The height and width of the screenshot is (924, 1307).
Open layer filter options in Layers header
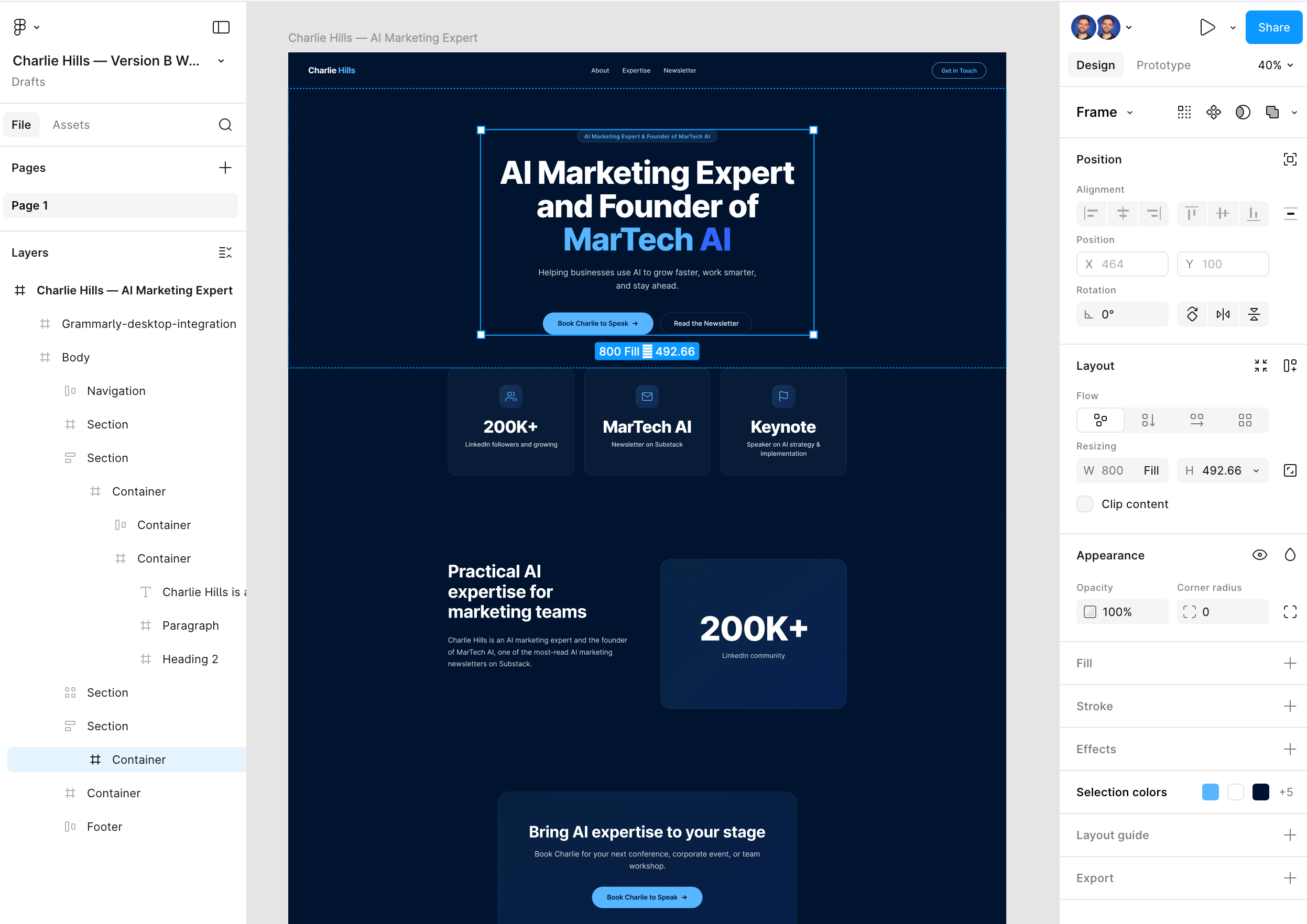[x=225, y=252]
